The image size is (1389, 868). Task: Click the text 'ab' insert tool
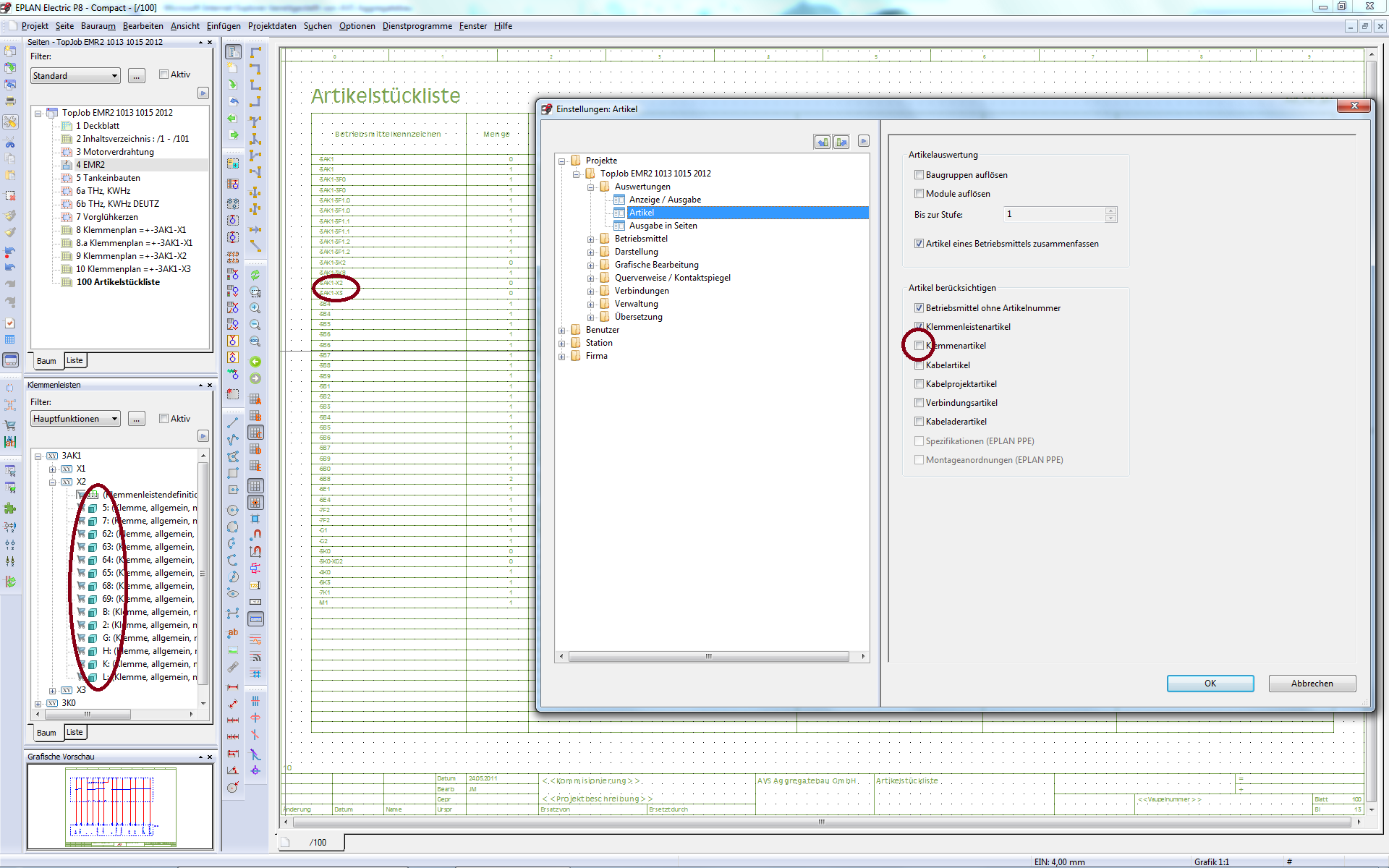pos(233,633)
